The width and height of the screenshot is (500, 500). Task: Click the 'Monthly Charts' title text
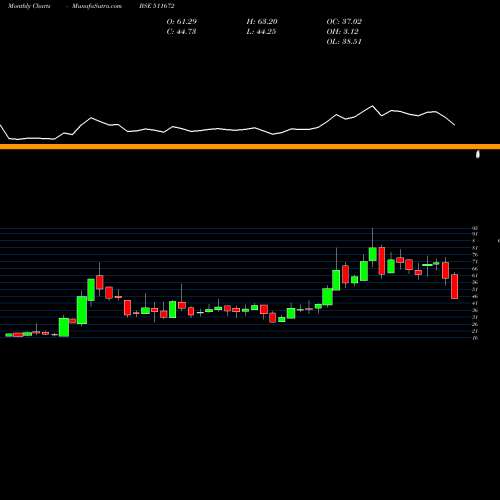(29, 6)
